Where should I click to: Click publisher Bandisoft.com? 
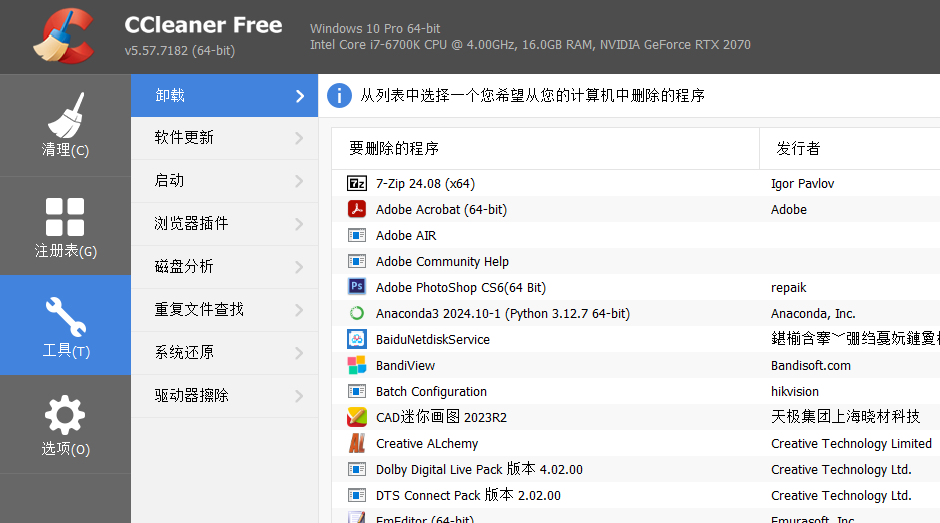[811, 365]
